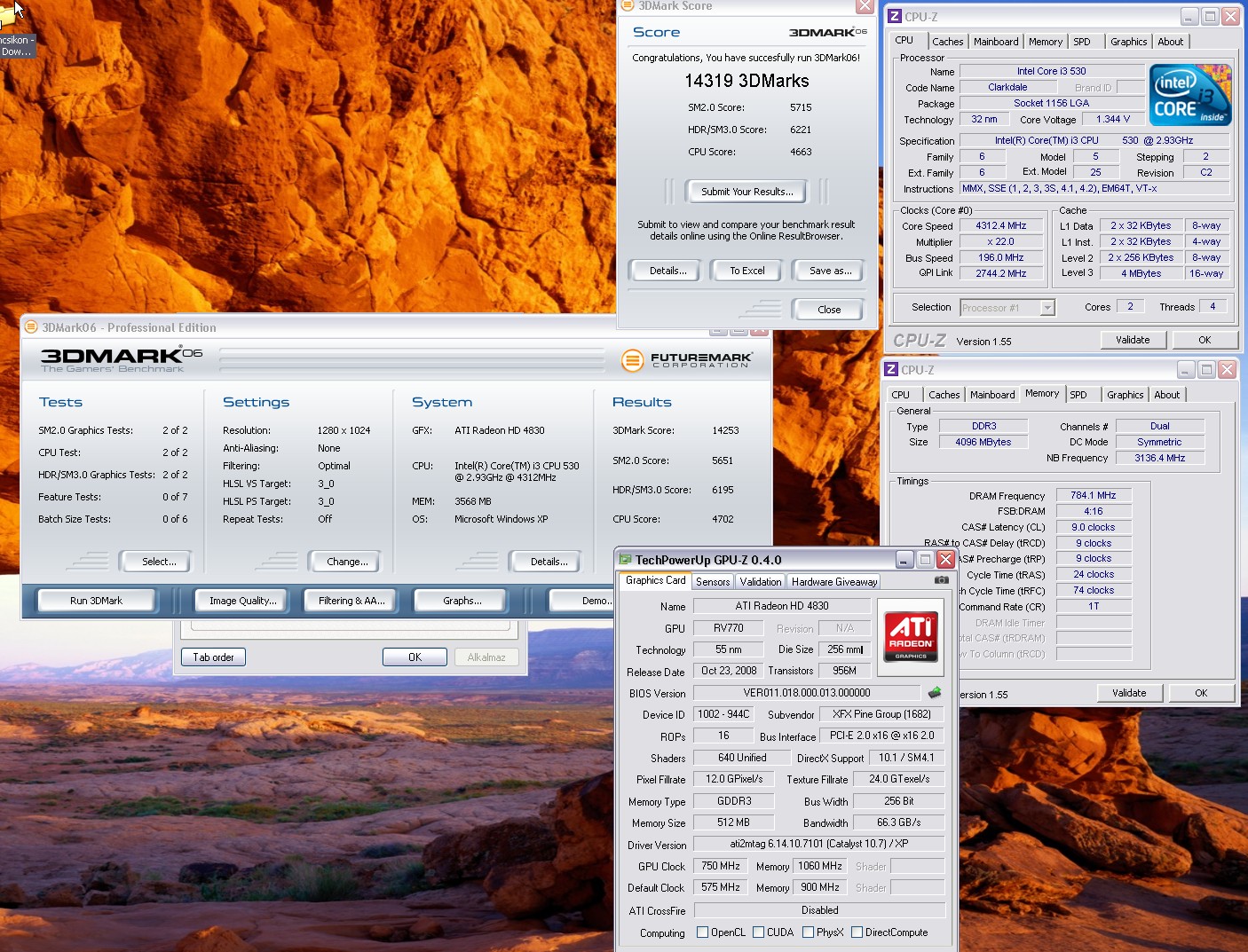1248x952 pixels.
Task: Click the Close button in the Score window
Action: [829, 310]
